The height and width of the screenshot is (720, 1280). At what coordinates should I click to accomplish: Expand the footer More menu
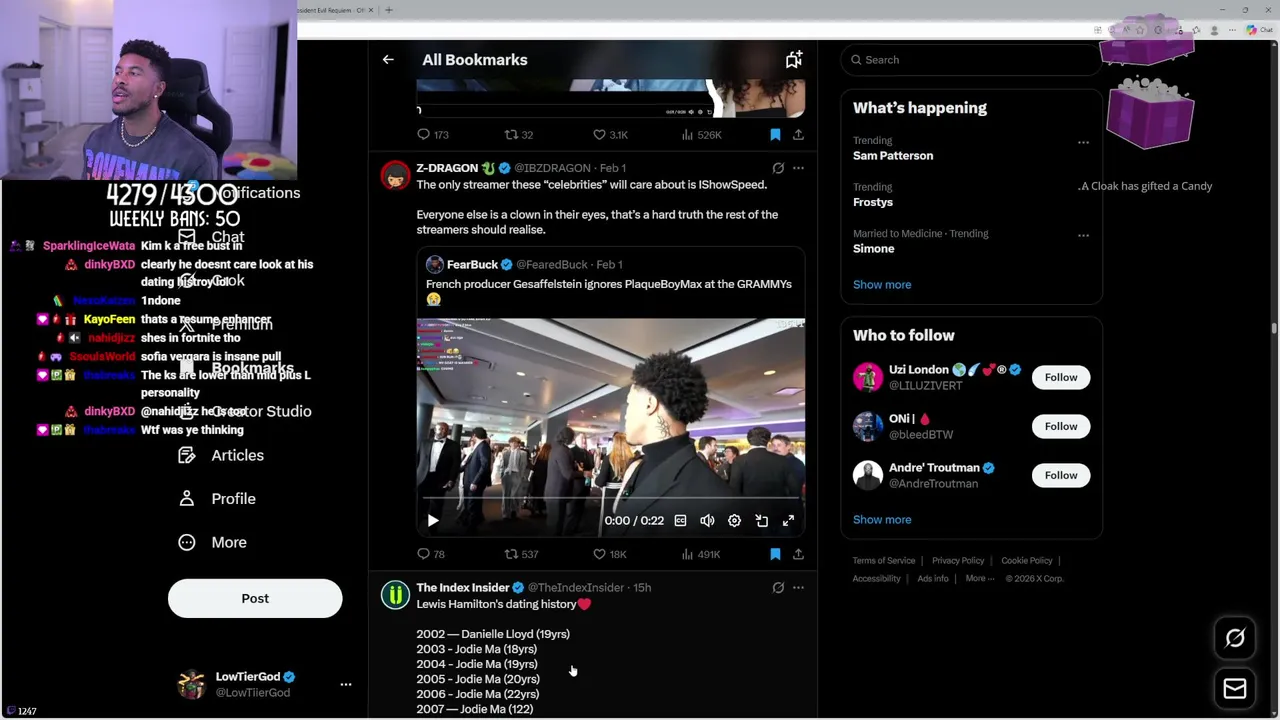tap(980, 579)
